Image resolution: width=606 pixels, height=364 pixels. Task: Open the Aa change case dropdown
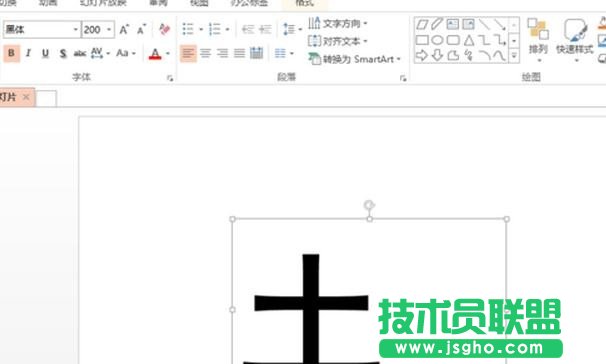click(x=126, y=53)
